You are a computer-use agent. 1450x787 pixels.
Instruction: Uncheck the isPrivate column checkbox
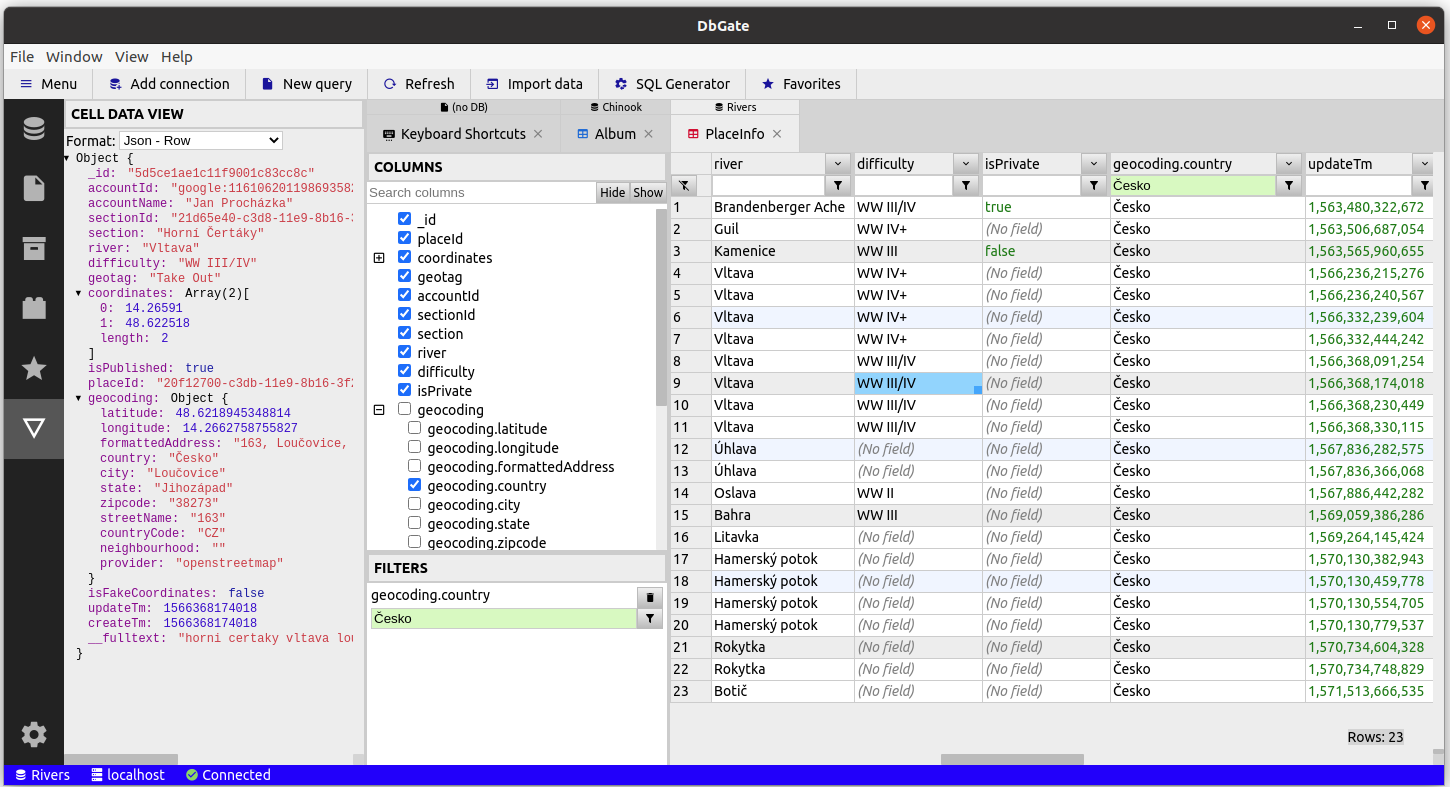pos(404,390)
